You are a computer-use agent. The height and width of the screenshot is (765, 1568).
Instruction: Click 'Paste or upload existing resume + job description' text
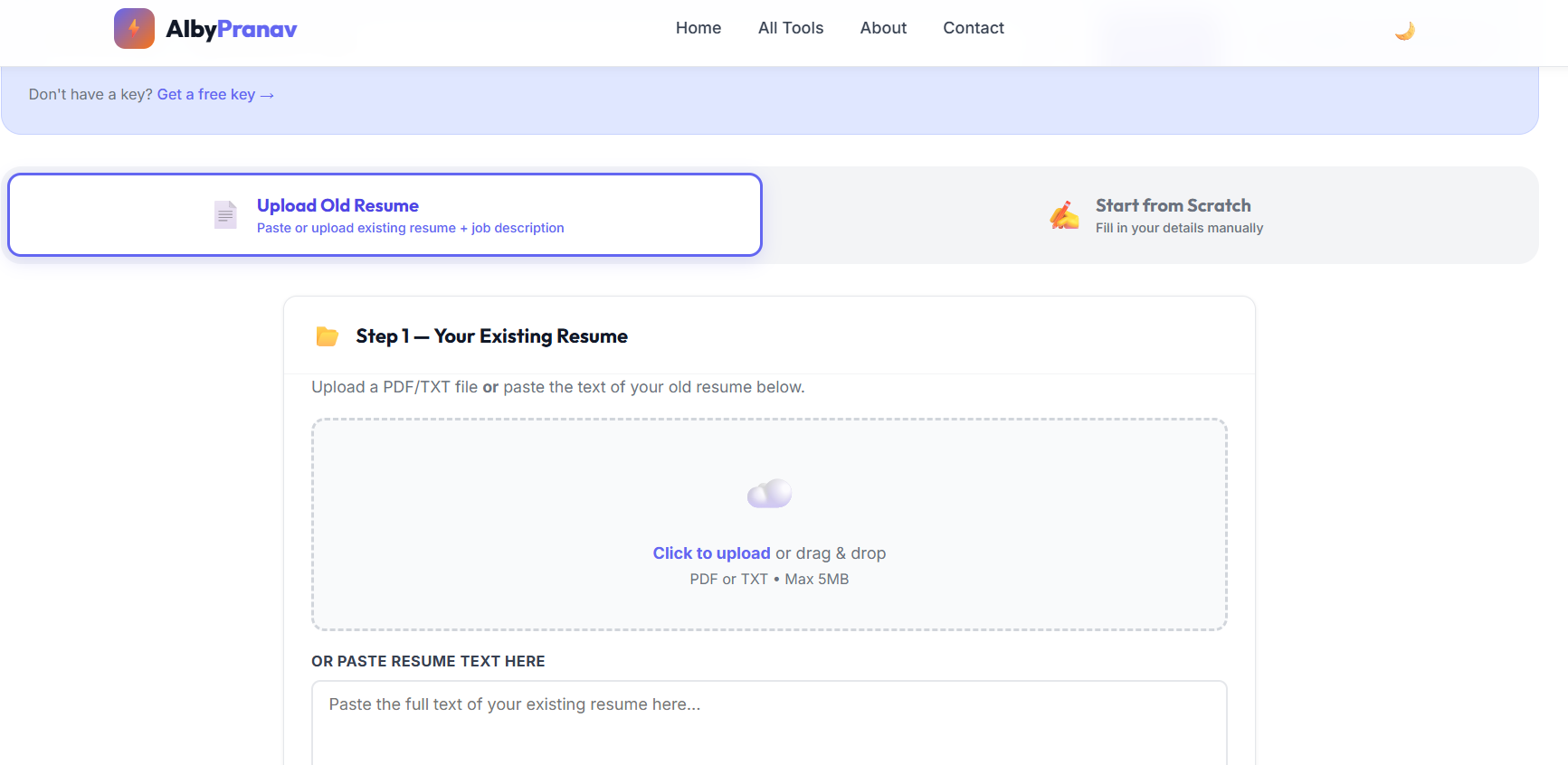[x=410, y=228]
